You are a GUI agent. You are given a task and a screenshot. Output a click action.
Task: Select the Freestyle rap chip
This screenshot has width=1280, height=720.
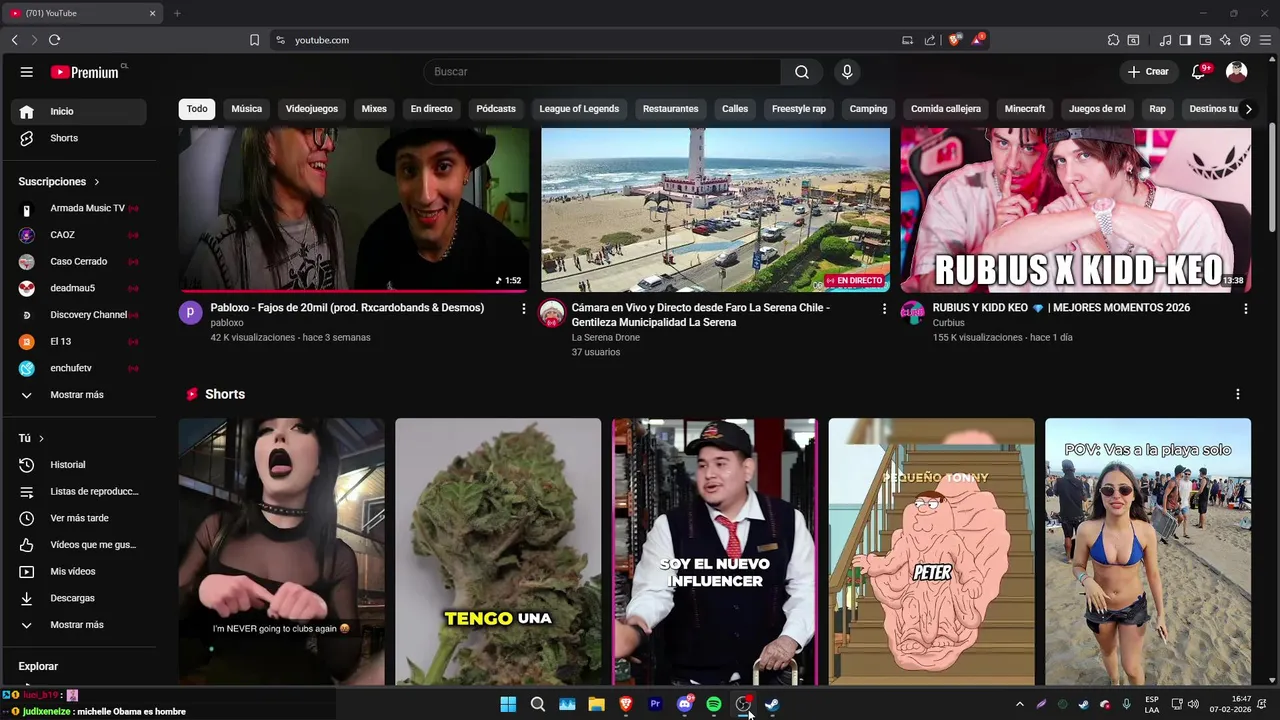click(x=799, y=109)
